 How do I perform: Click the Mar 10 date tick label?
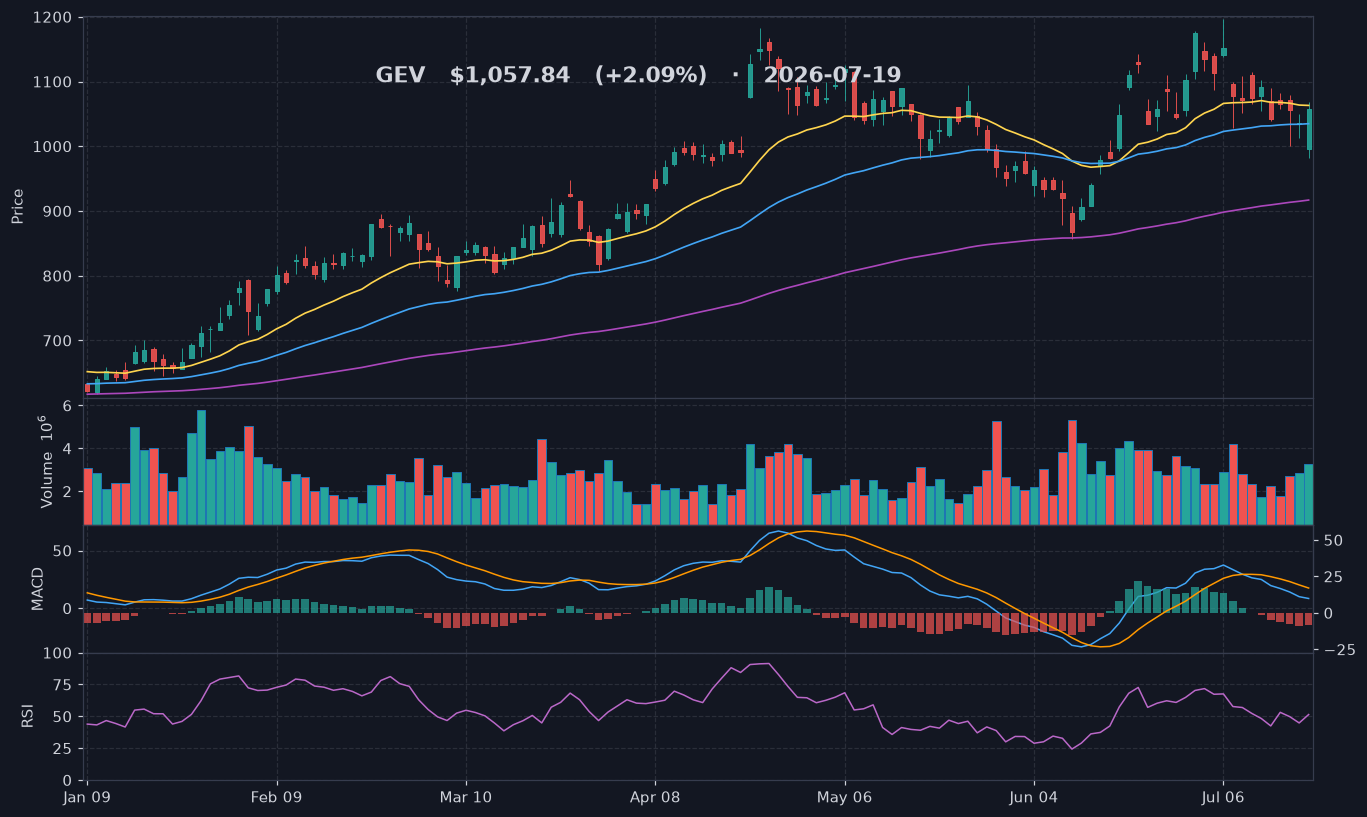pyautogui.click(x=466, y=797)
